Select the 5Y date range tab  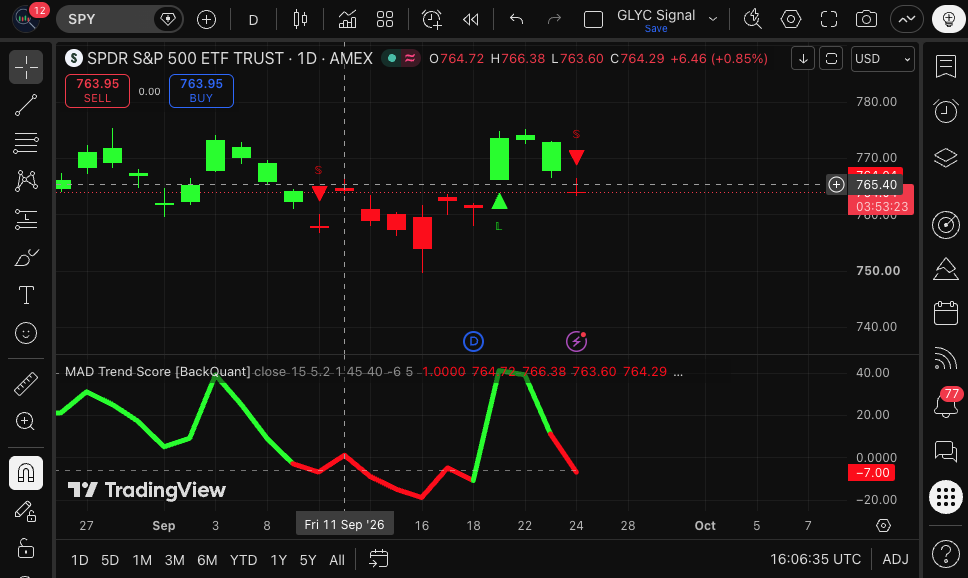coord(307,560)
